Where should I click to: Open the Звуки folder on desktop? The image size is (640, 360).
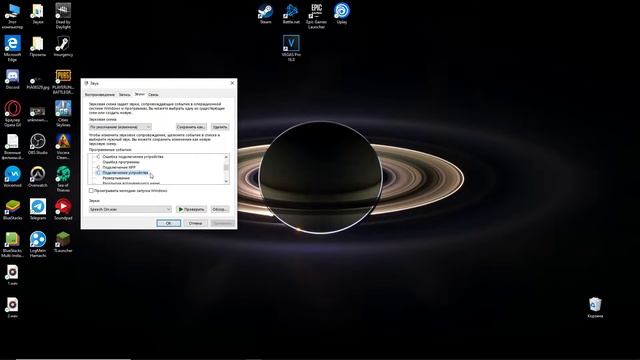click(38, 14)
